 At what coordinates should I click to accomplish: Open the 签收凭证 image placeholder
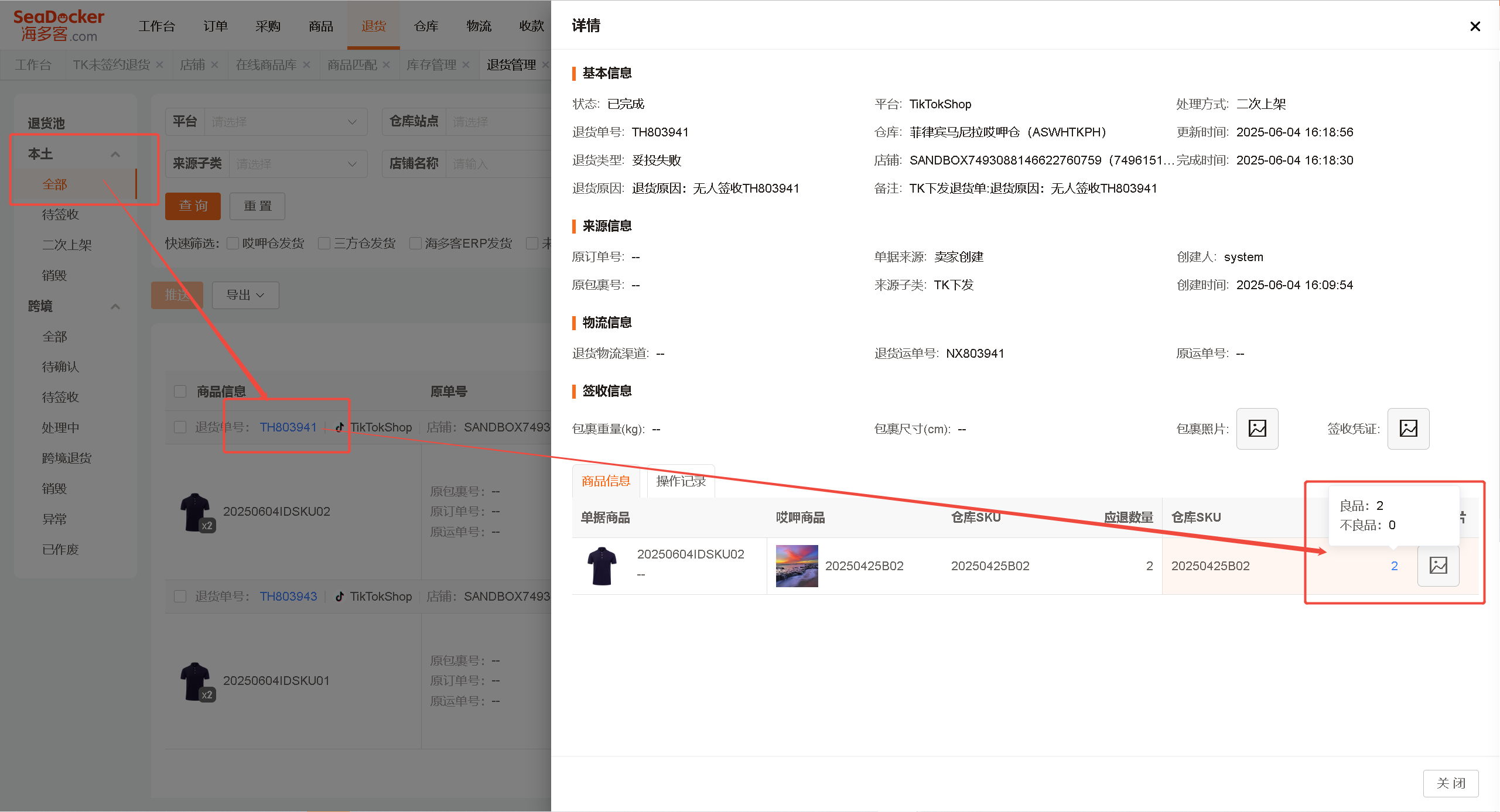coord(1408,429)
